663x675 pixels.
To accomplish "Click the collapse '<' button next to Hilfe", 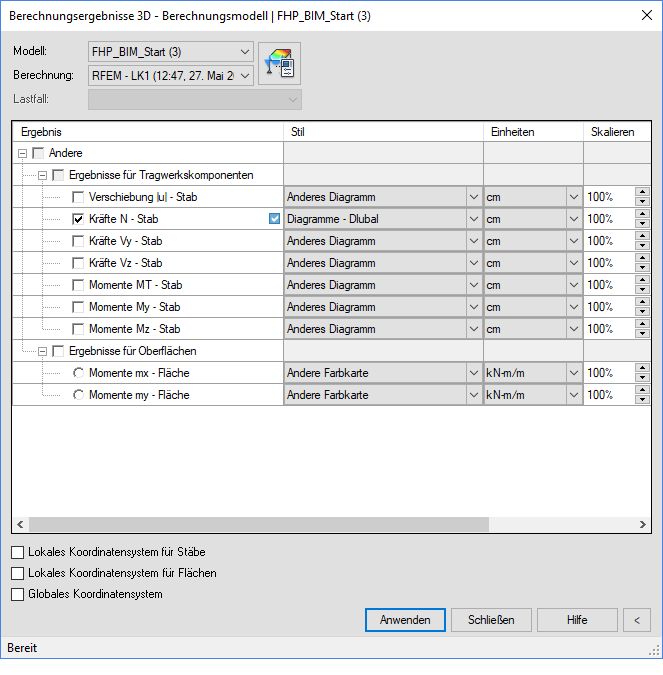I will pyautogui.click(x=637, y=620).
